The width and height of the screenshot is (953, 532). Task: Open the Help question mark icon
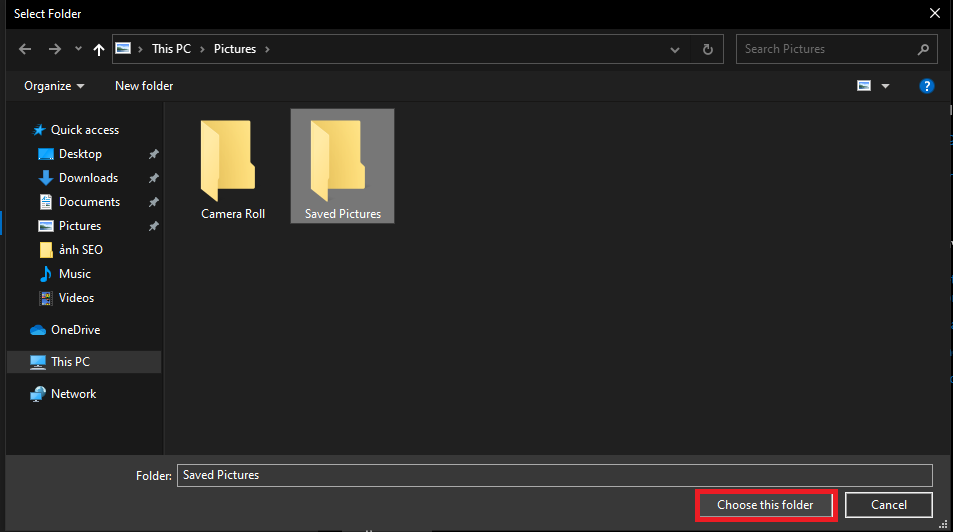(926, 86)
